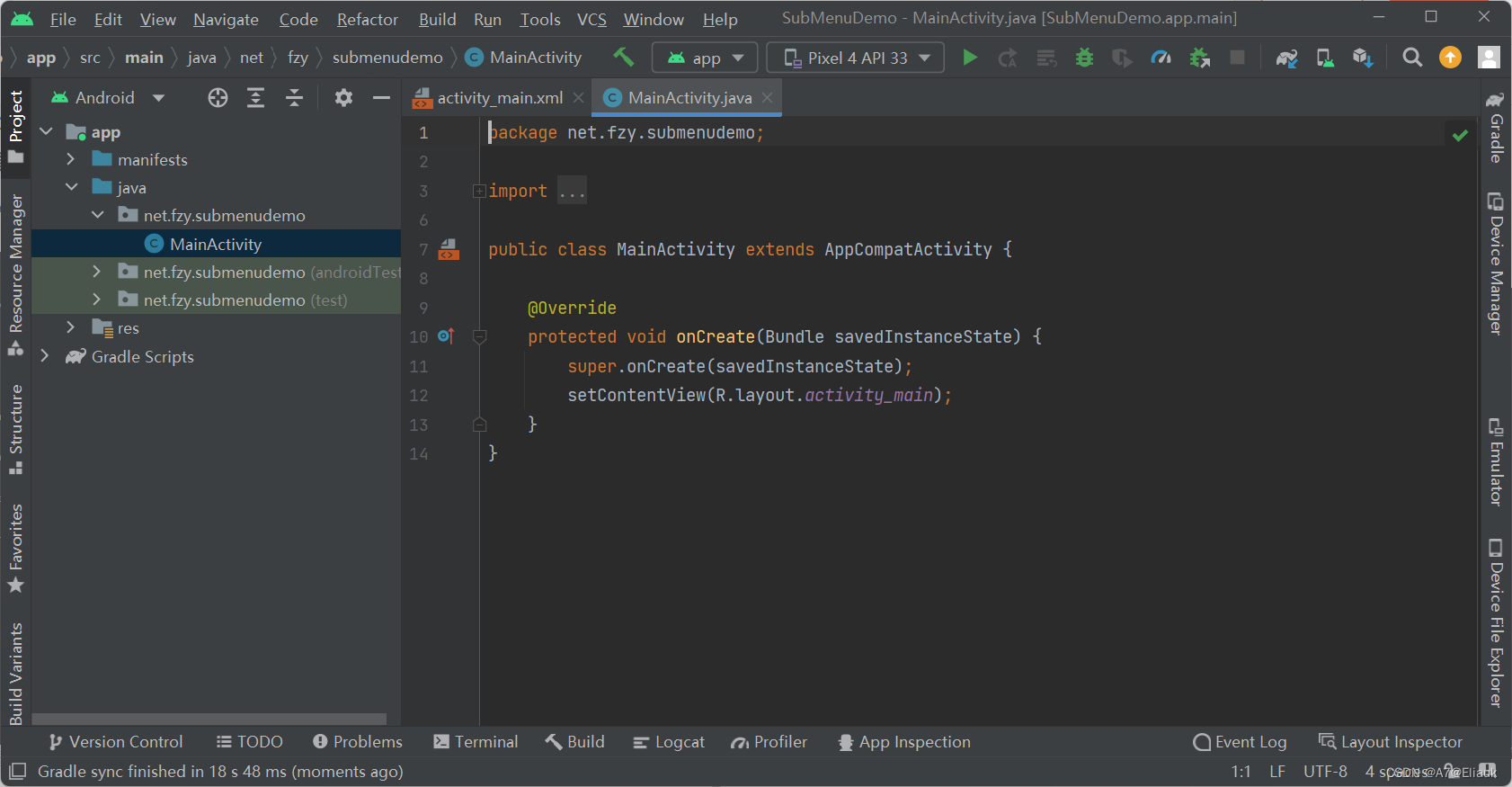Collapse the app module node
The height and width of the screenshot is (787, 1512).
pos(47,132)
